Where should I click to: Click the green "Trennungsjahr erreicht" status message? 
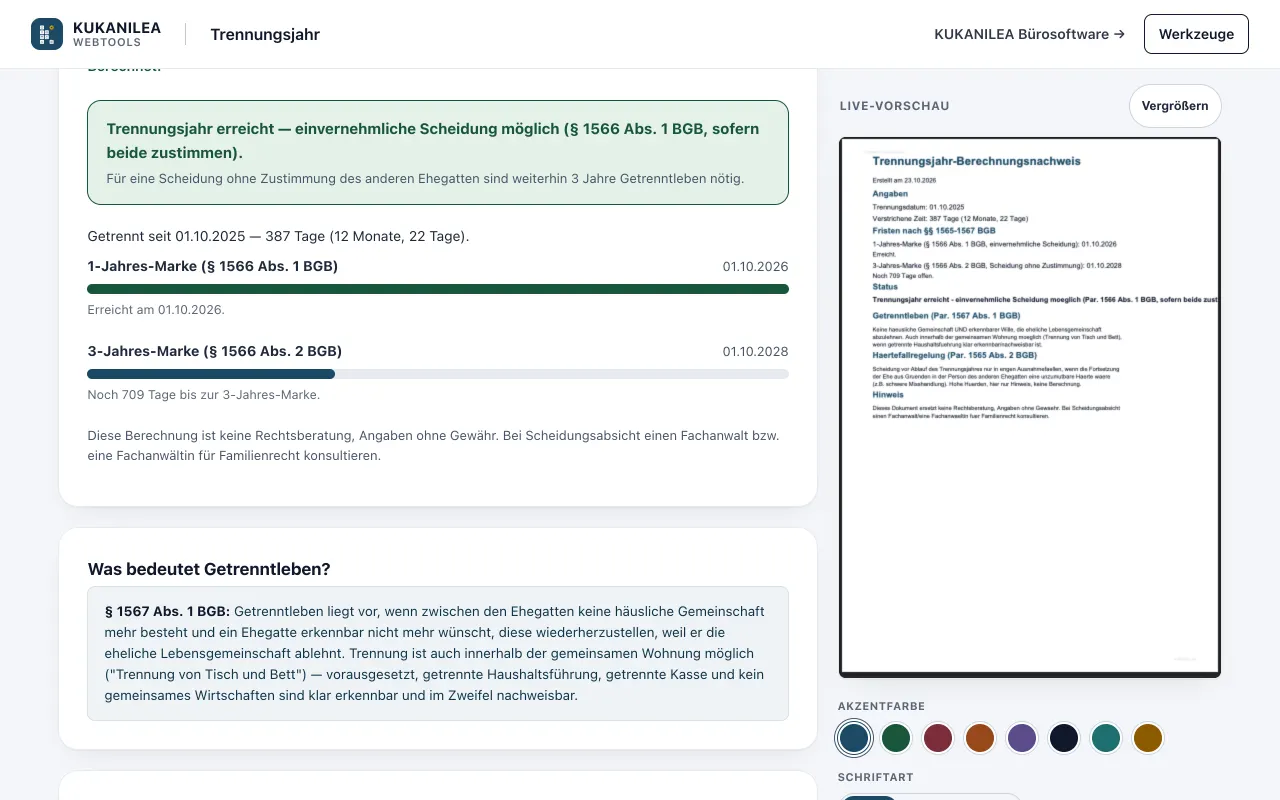[438, 152]
